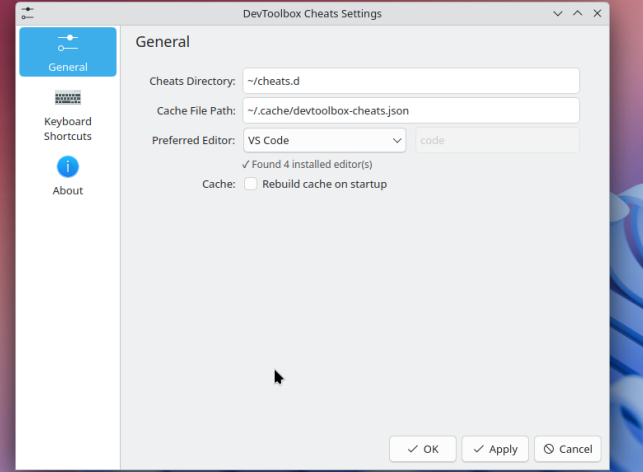643x472 pixels.
Task: Expand the Preferred Editor dropdown
Action: click(324, 140)
